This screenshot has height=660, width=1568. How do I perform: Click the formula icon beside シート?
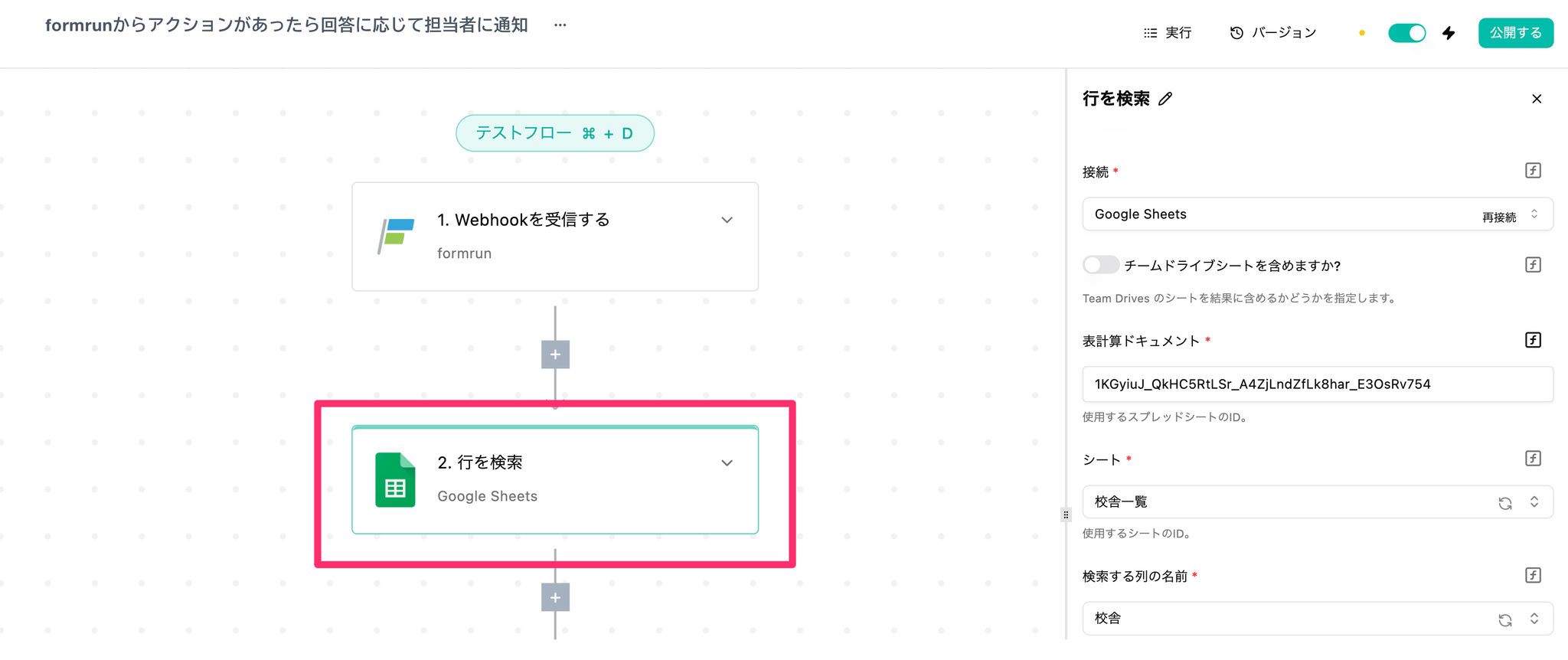click(x=1532, y=459)
